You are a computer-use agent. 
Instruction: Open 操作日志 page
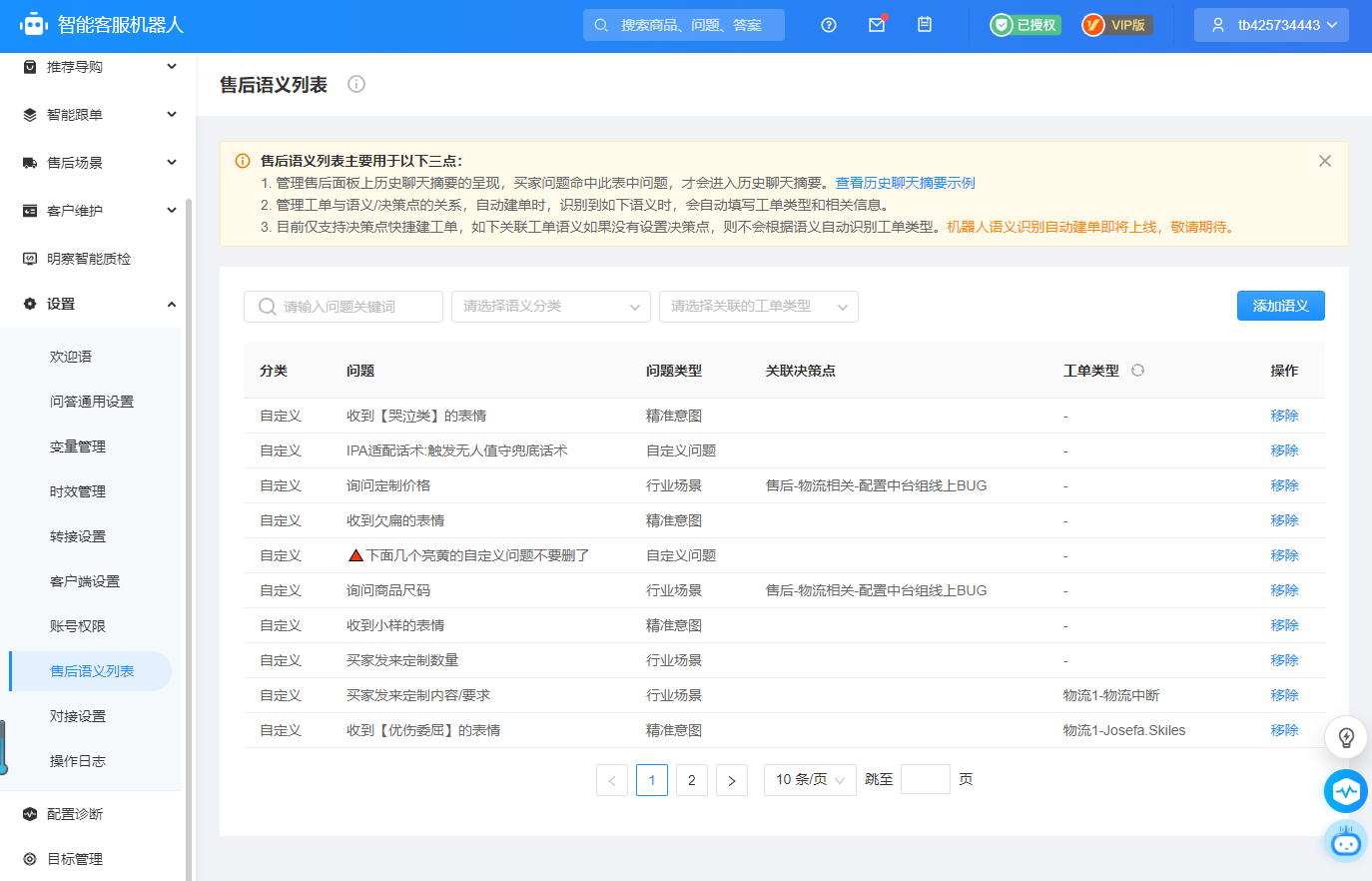click(78, 761)
